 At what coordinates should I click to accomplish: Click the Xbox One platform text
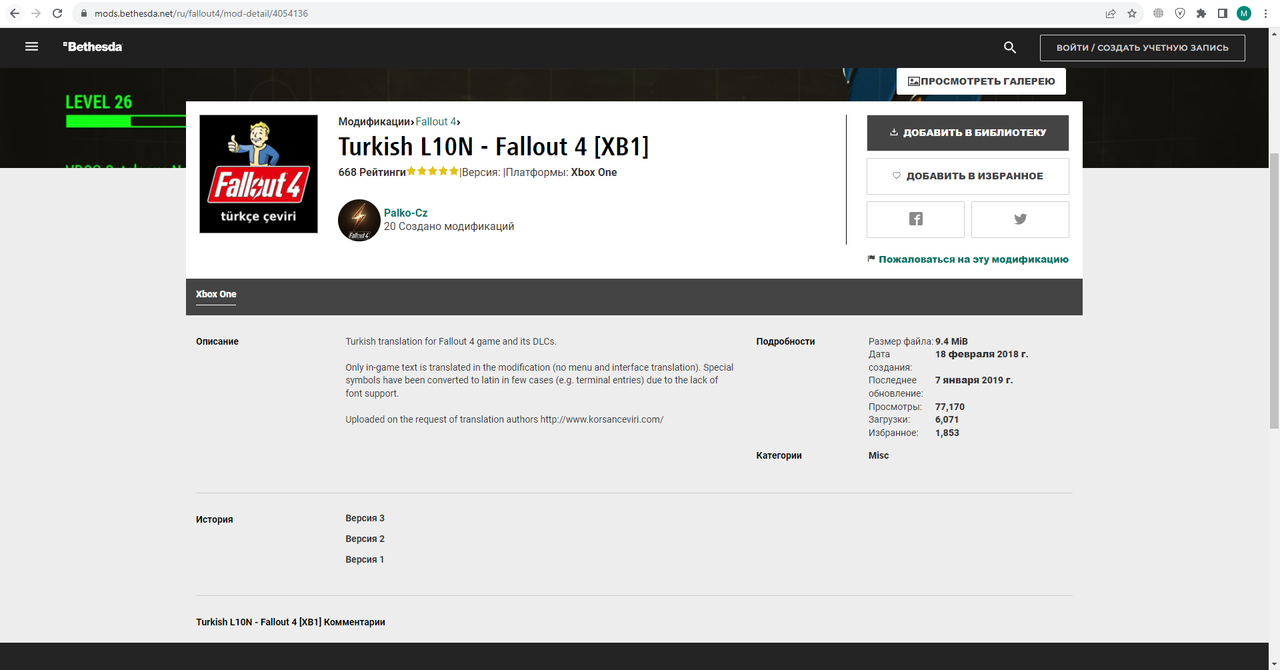(x=594, y=172)
